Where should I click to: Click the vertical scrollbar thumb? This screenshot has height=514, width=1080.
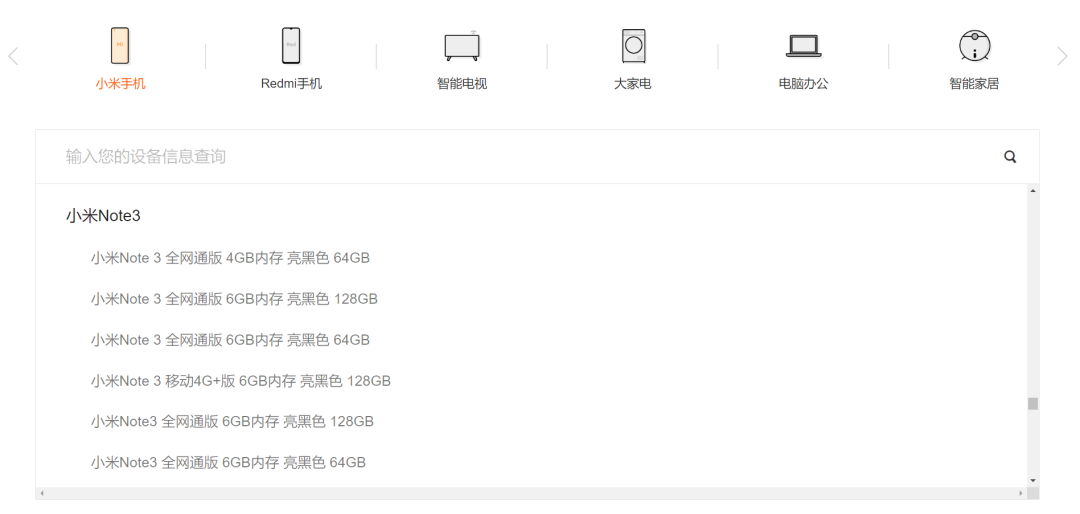[x=1033, y=404]
